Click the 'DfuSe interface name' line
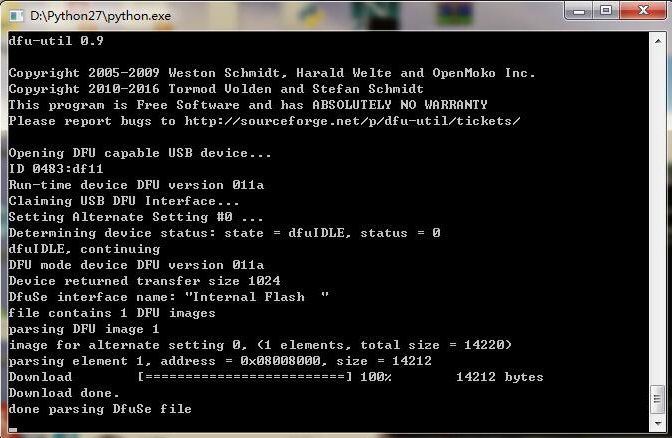672x438 pixels. click(169, 297)
